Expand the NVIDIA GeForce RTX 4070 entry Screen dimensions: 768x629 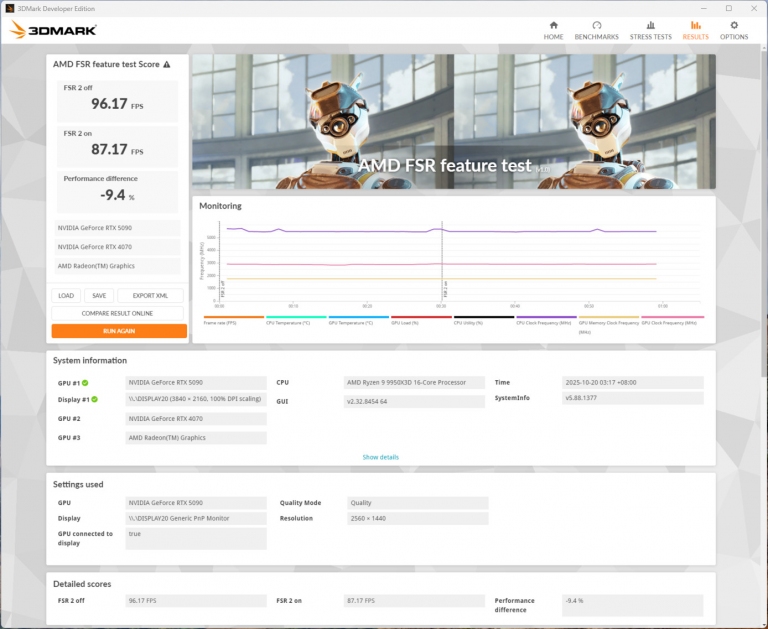(117, 247)
